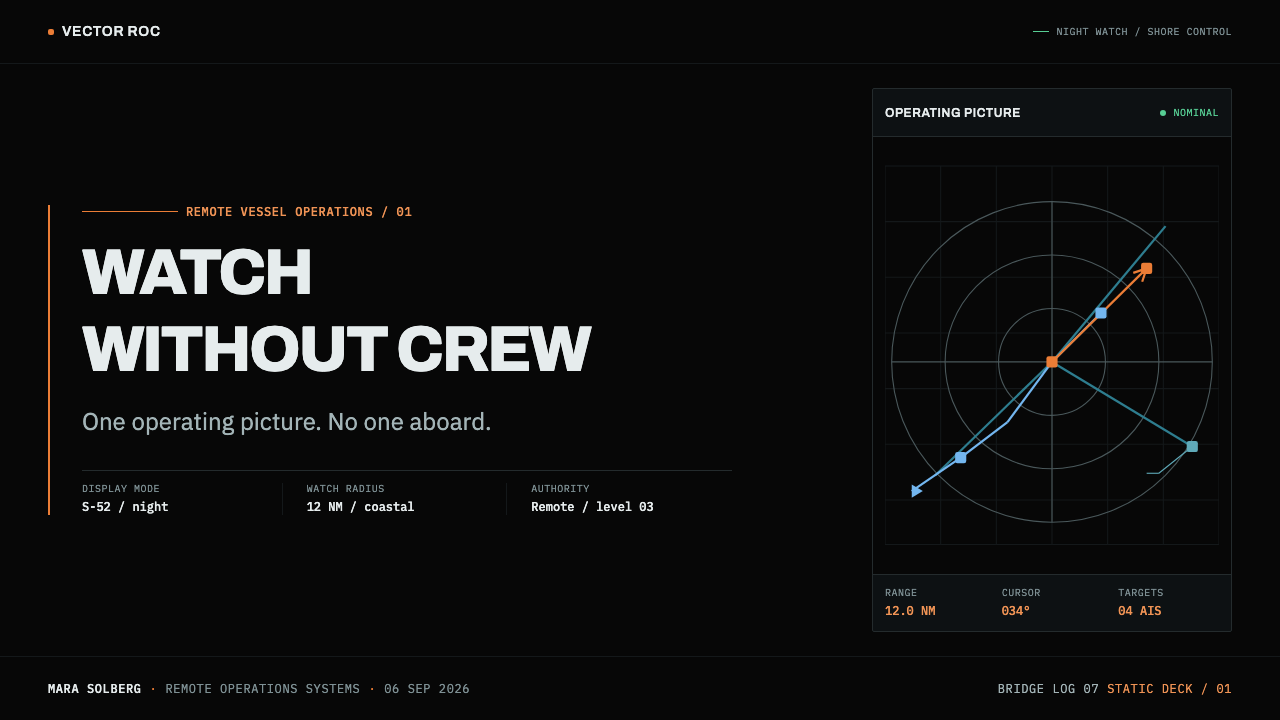Viewport: 1280px width, 720px height.
Task: Click the NOMINAL status text
Action: (1196, 113)
